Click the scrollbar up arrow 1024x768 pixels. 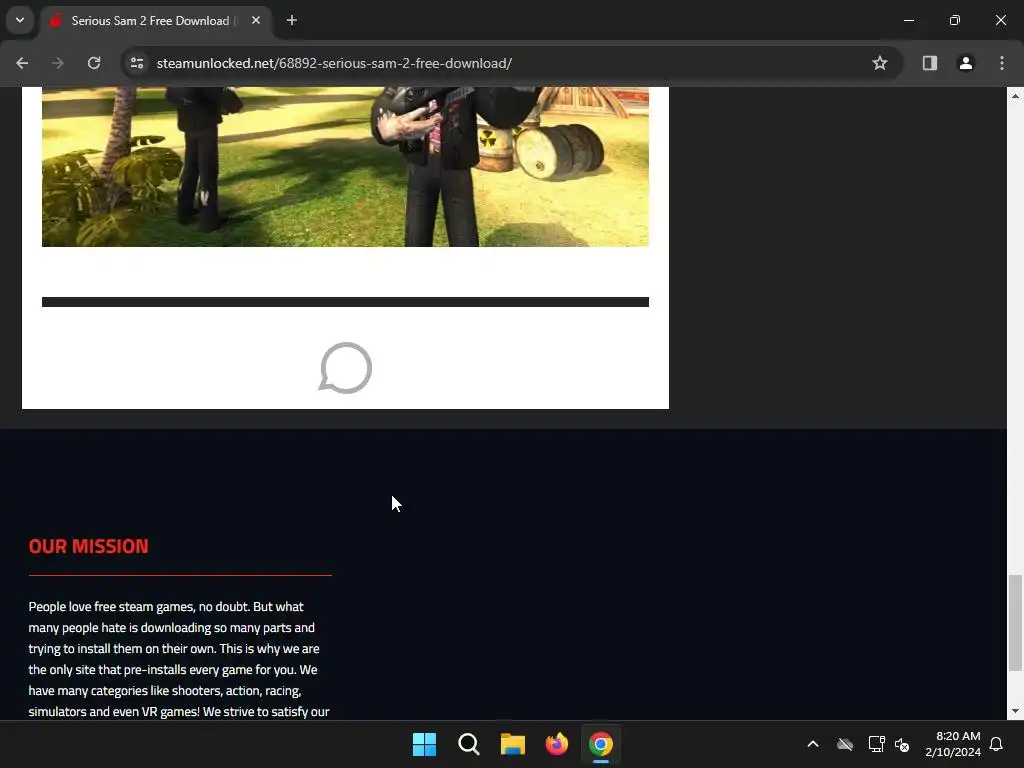tap(1015, 96)
